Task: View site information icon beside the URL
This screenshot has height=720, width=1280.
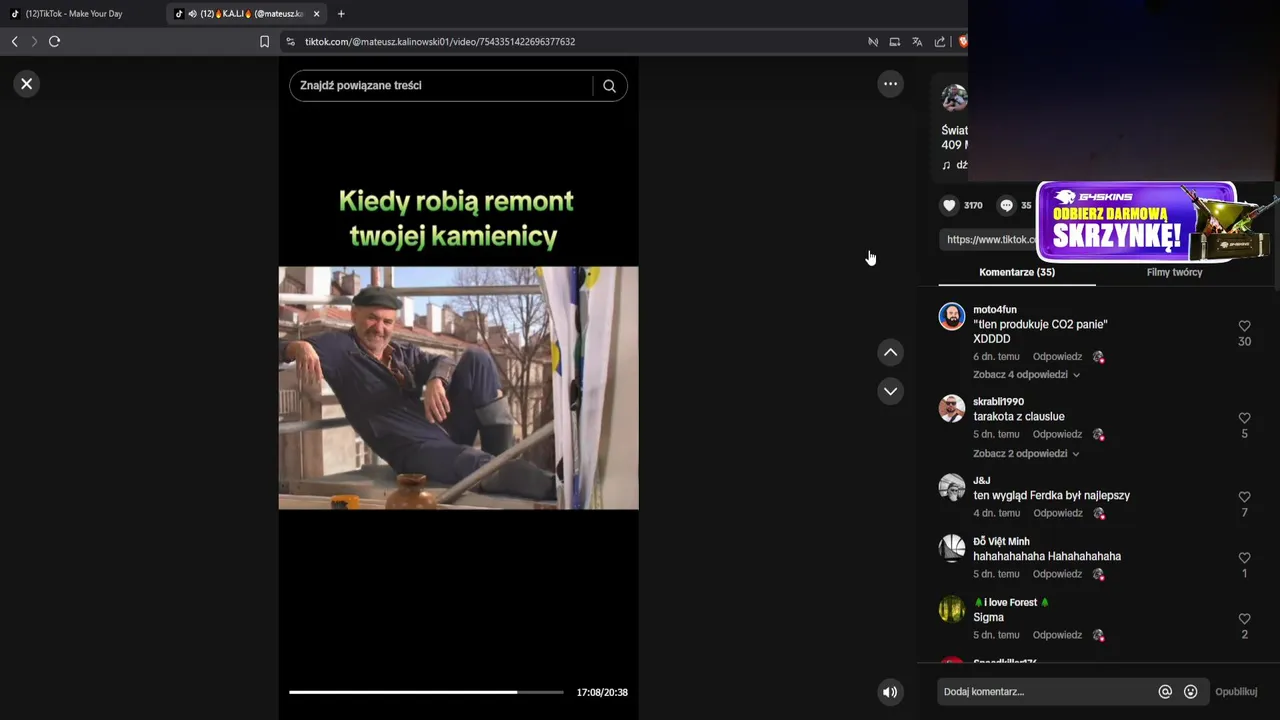Action: [x=290, y=42]
